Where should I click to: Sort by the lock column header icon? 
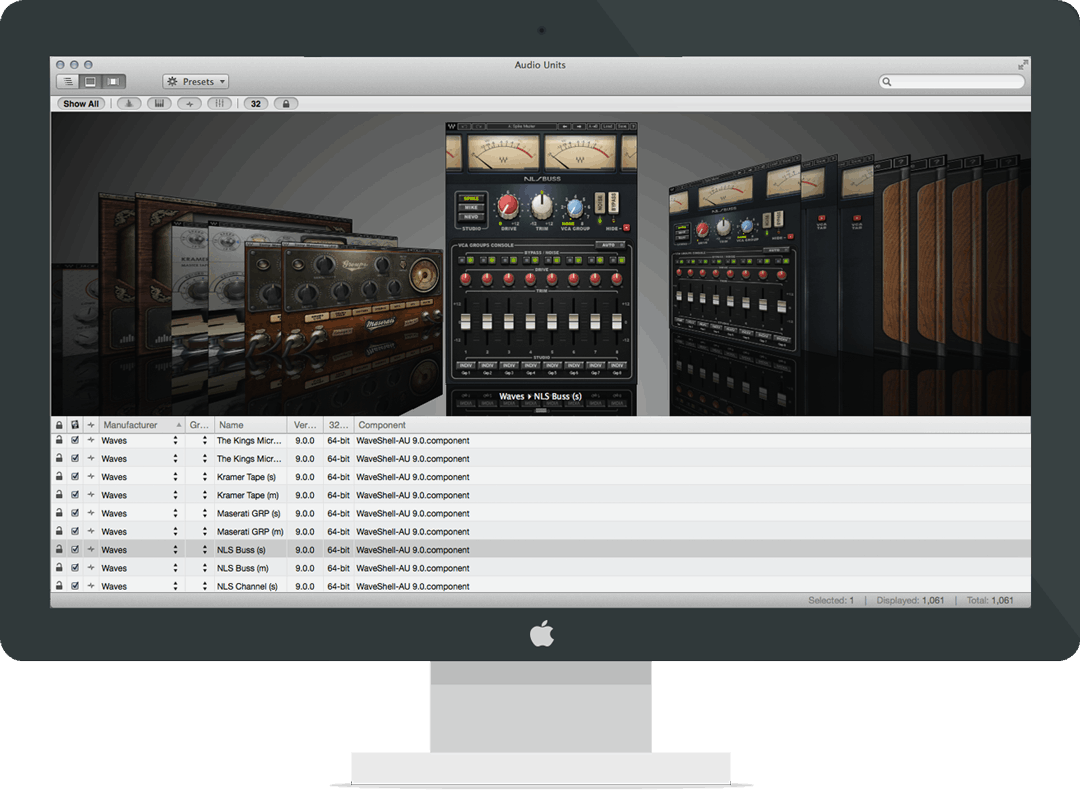pos(59,425)
